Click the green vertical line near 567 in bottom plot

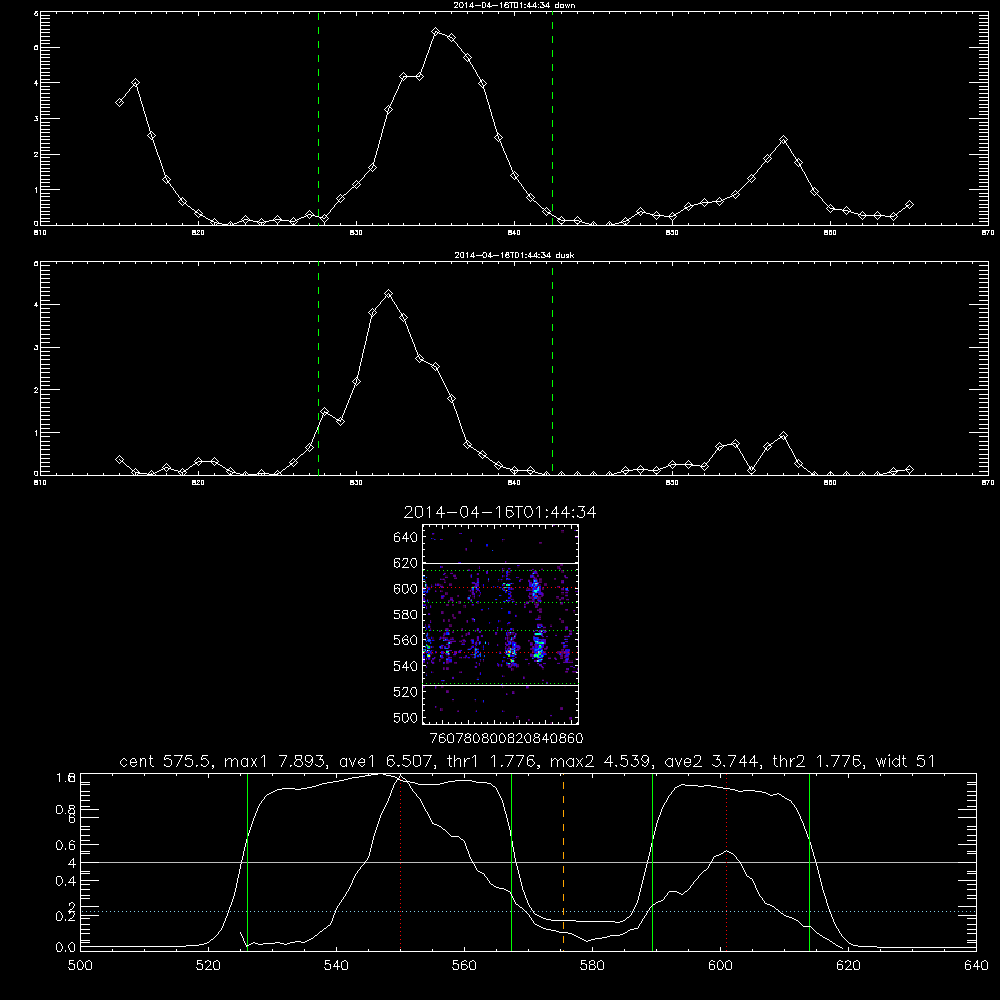[511, 861]
